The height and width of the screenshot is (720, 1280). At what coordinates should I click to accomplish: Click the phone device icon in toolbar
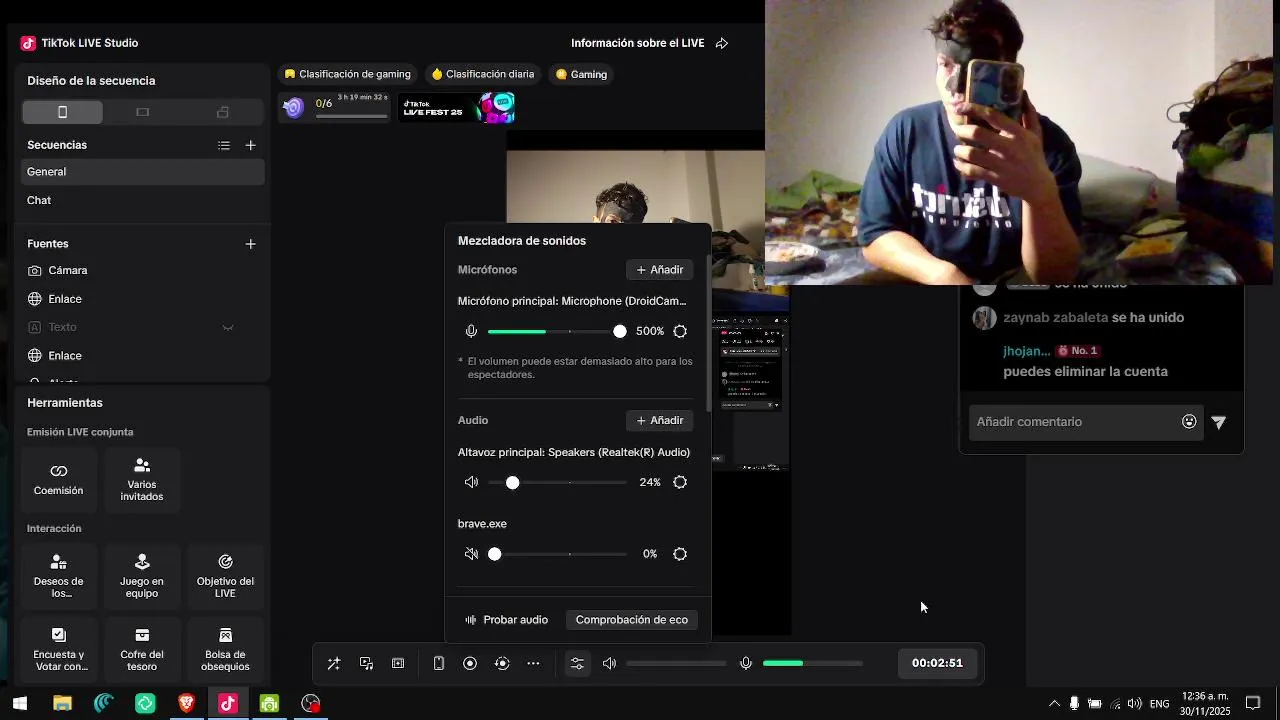(438, 664)
